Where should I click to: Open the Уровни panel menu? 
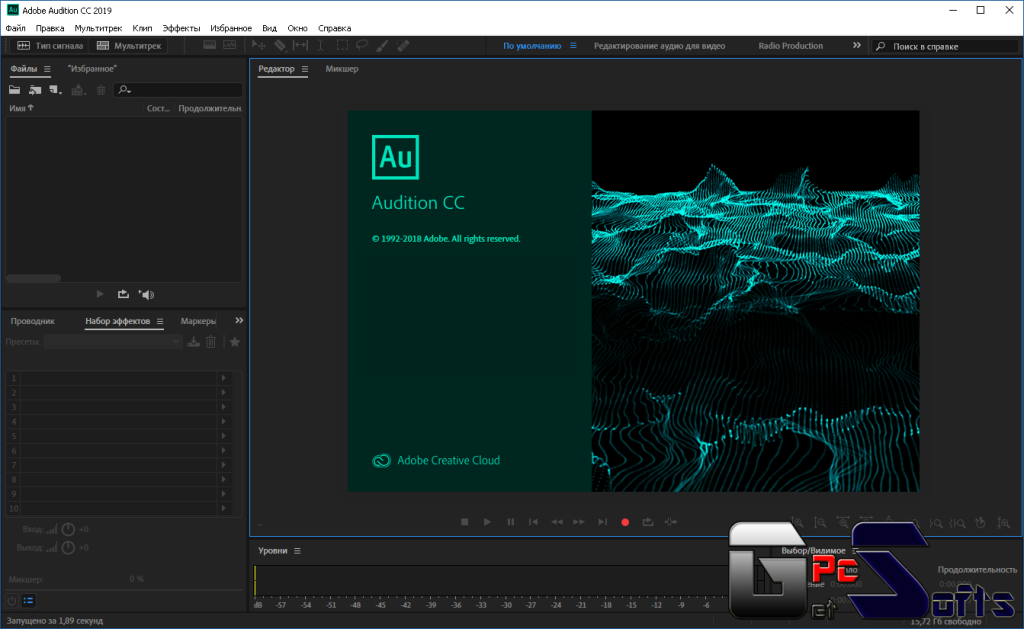click(x=297, y=551)
